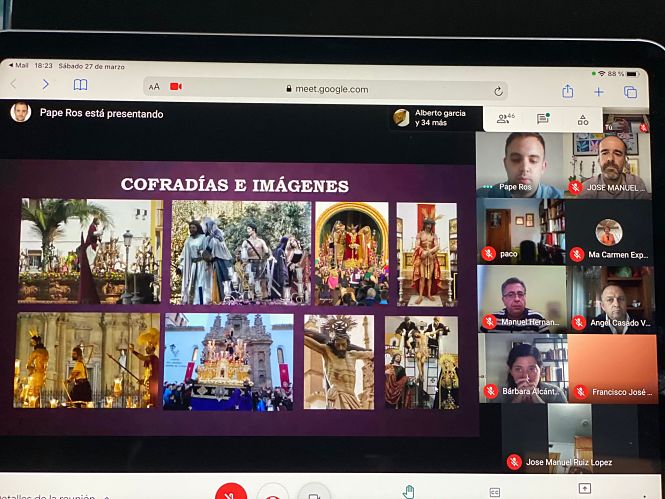665x499 pixels.
Task: Toggle the microphone mute button
Action: (x=231, y=493)
